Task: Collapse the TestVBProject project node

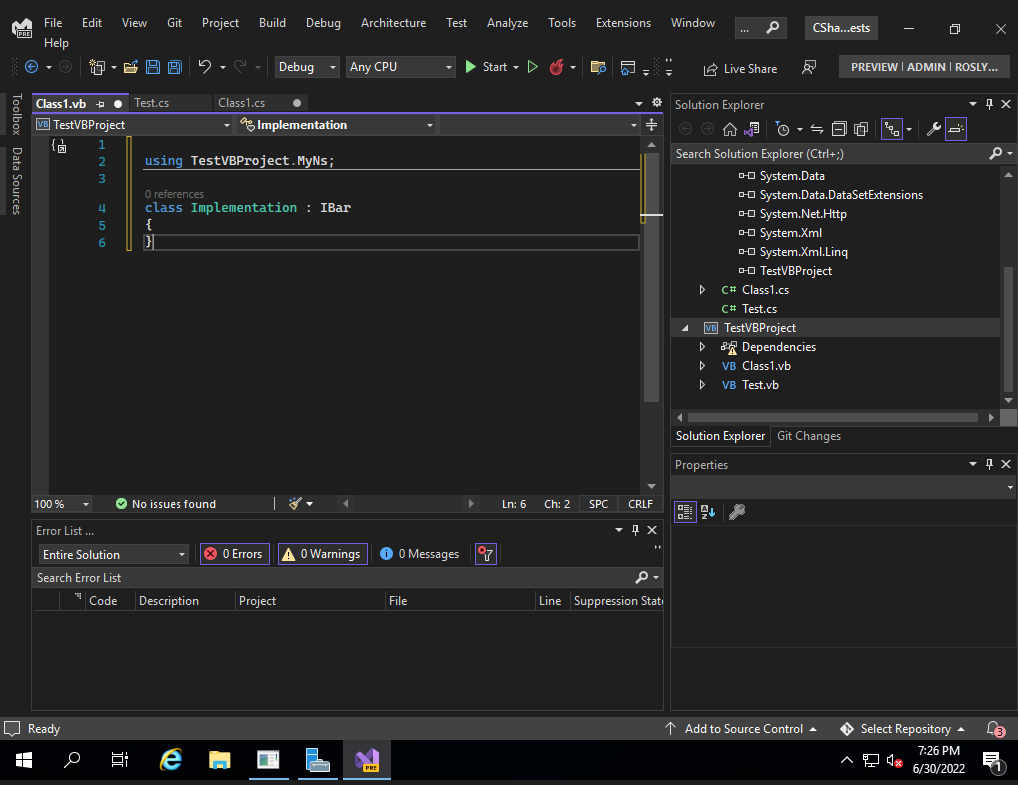Action: 685,328
